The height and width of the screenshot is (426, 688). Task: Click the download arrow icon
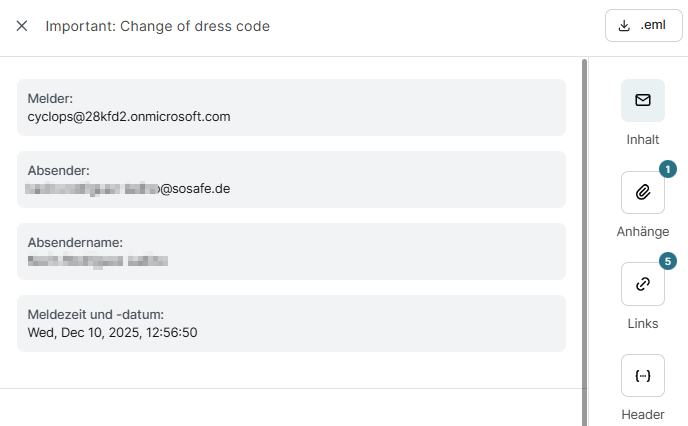point(625,26)
